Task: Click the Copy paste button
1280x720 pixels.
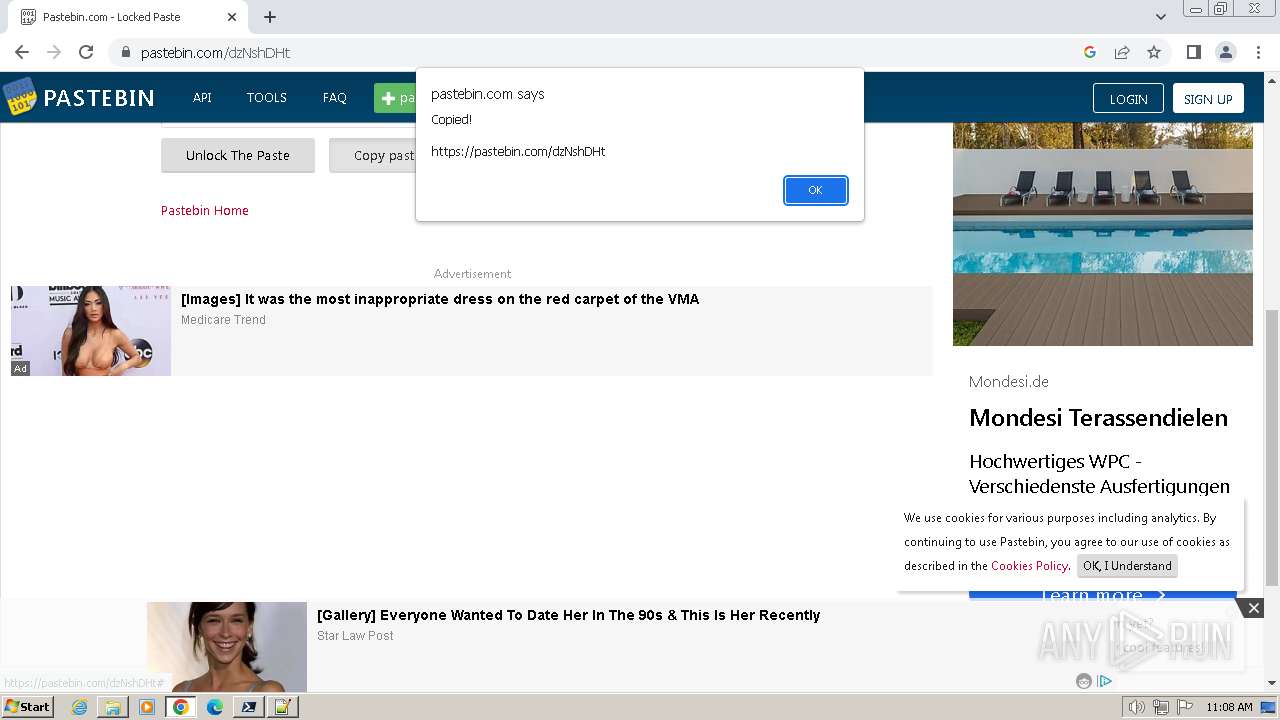Action: [373, 155]
